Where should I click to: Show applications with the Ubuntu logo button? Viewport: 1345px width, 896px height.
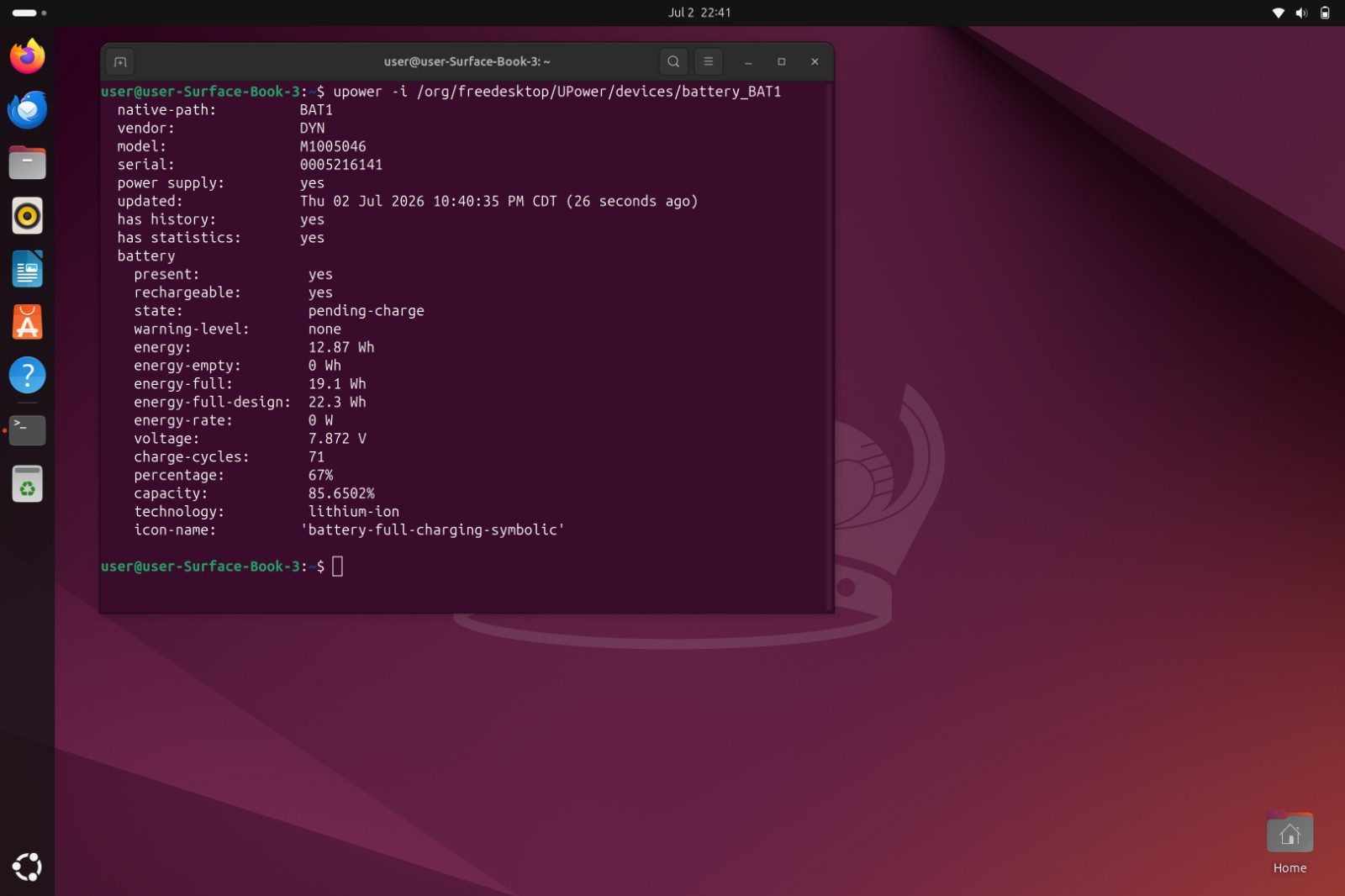pos(28,867)
